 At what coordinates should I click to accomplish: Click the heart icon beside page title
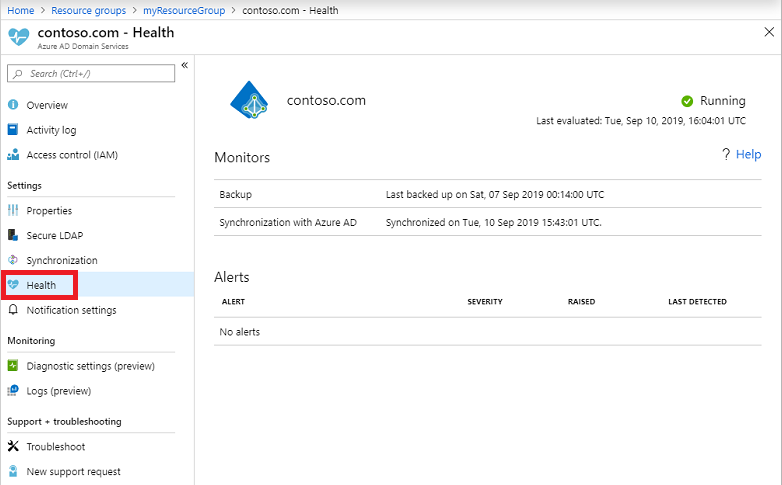[19, 37]
